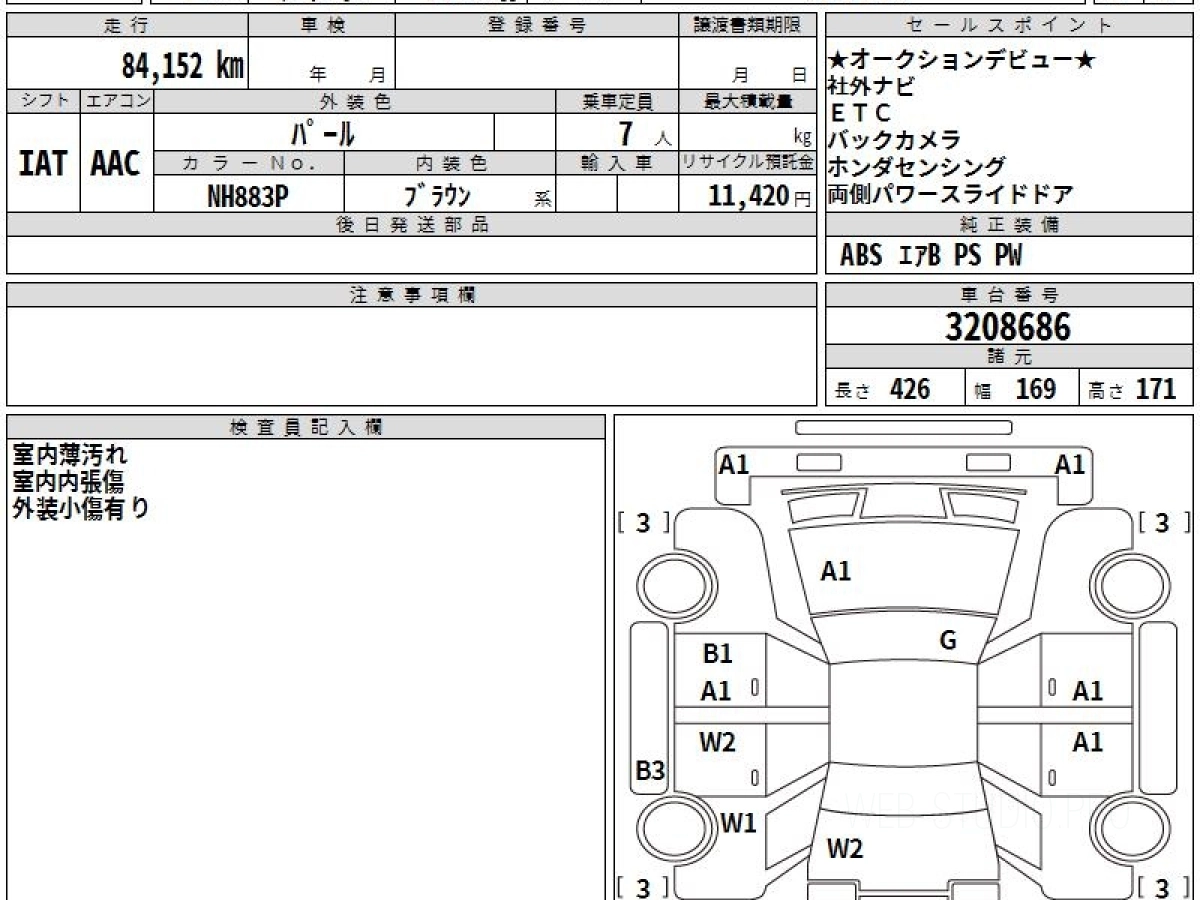Image resolution: width=1200 pixels, height=900 pixels.
Task: Select the ホンダセンシング sales point line
Action: [x=916, y=167]
